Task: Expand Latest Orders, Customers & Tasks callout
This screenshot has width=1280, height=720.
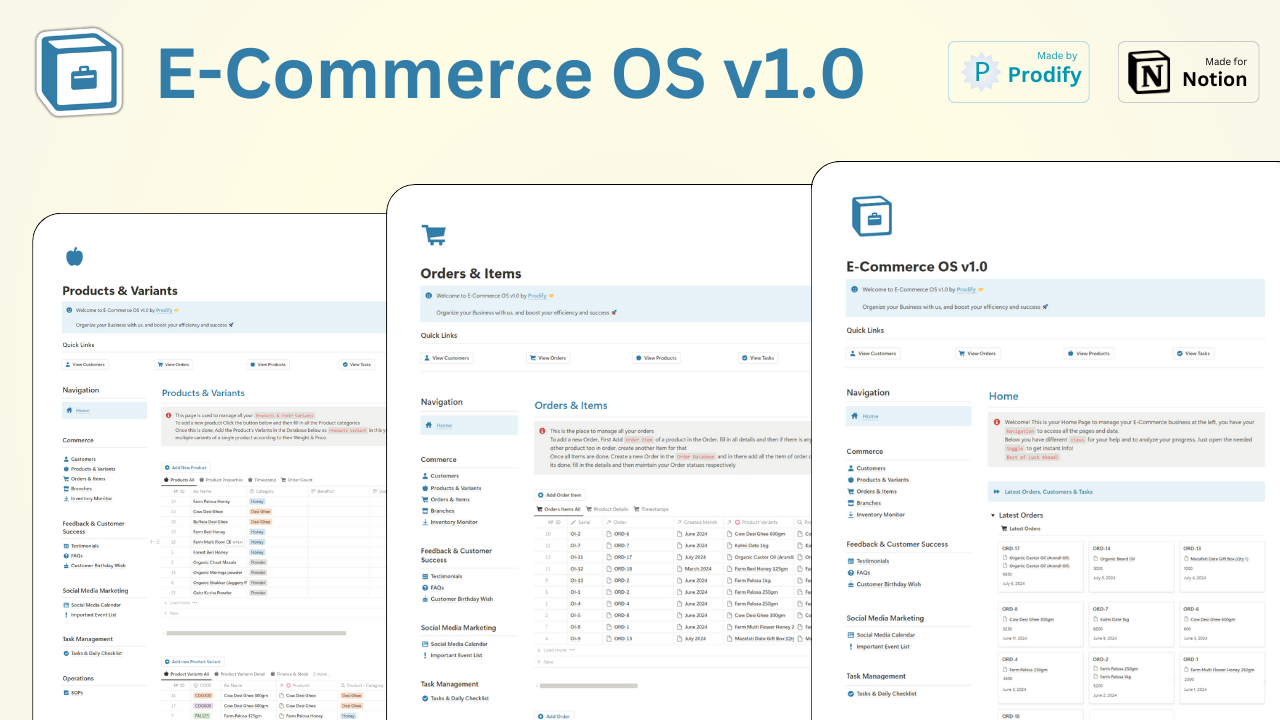Action: [x=1127, y=492]
